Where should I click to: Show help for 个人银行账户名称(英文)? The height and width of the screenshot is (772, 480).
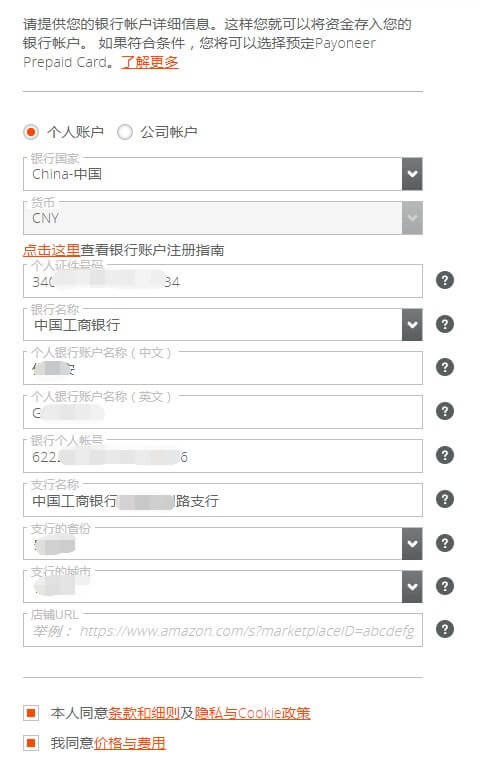coord(445,411)
